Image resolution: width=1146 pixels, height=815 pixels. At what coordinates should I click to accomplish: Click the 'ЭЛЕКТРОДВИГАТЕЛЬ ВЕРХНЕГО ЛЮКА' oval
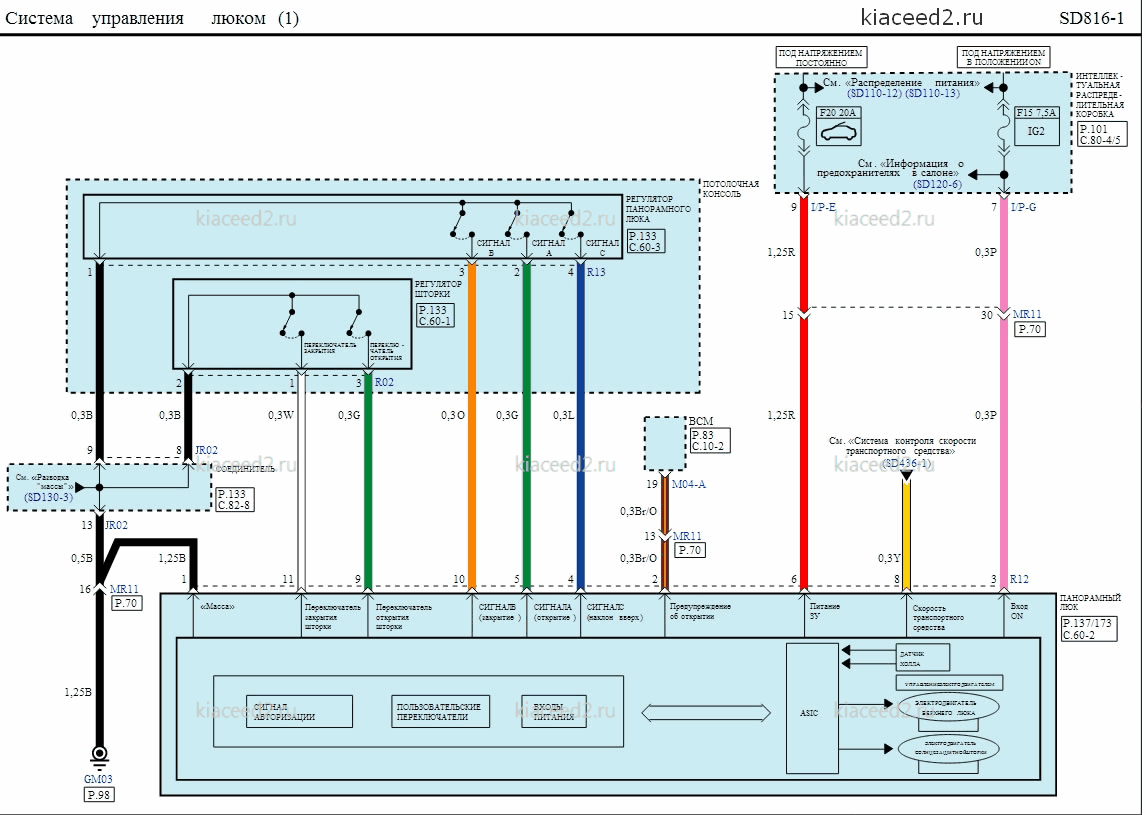click(x=947, y=707)
